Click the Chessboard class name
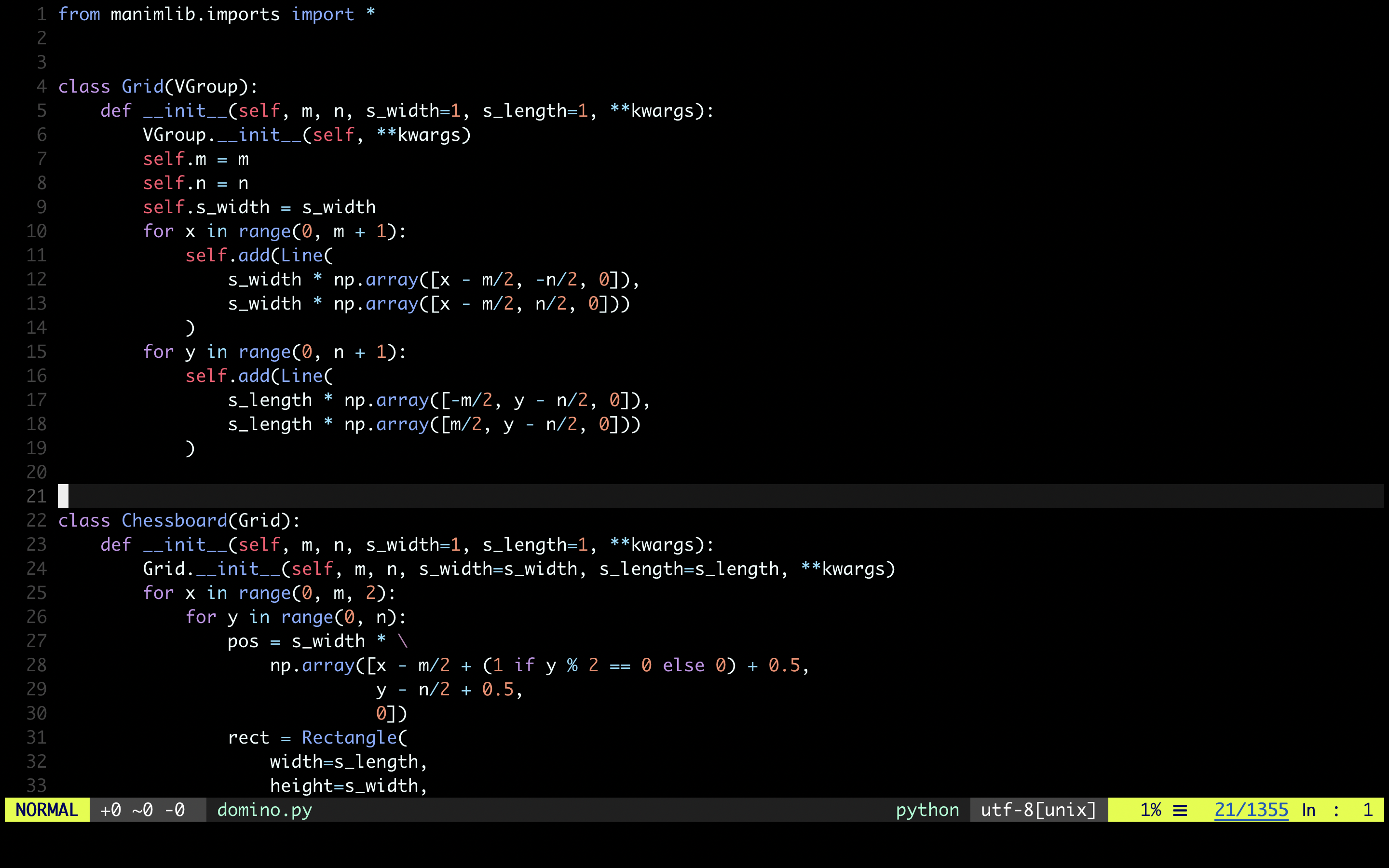Image resolution: width=1389 pixels, height=868 pixels. coord(174,520)
